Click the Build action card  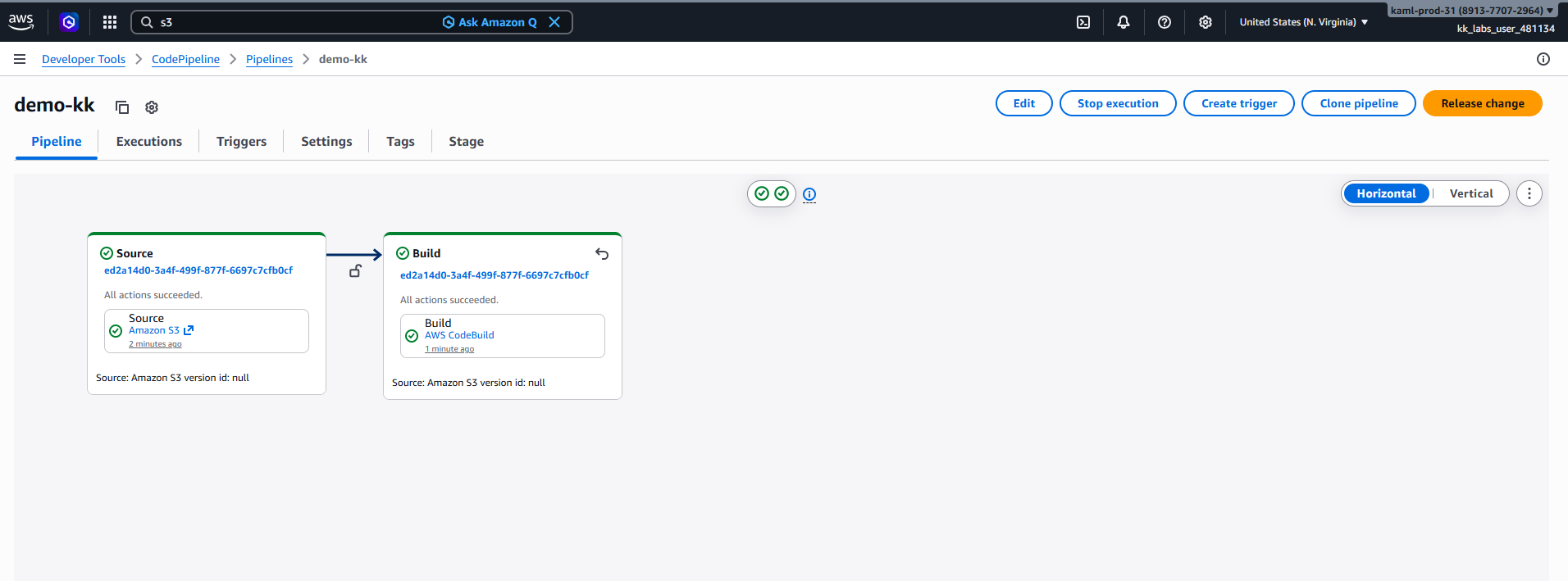click(503, 336)
